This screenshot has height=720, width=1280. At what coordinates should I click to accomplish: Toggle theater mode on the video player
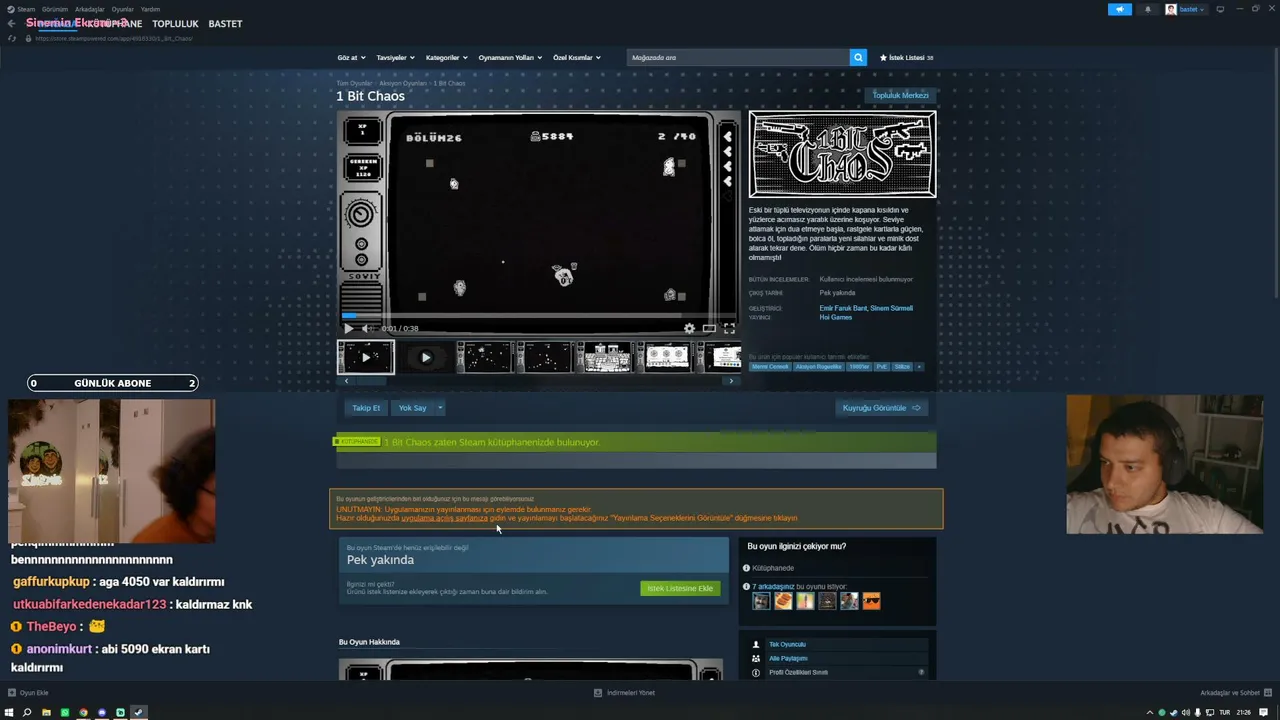709,328
